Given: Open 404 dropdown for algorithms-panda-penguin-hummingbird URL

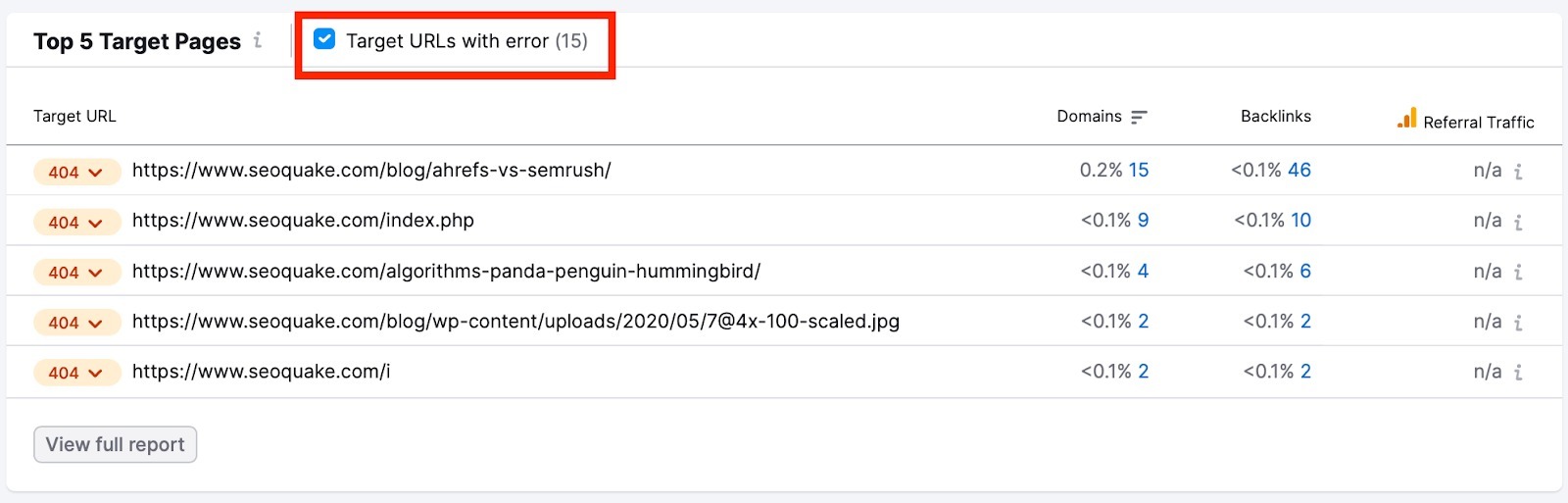Looking at the screenshot, I should tap(76, 273).
